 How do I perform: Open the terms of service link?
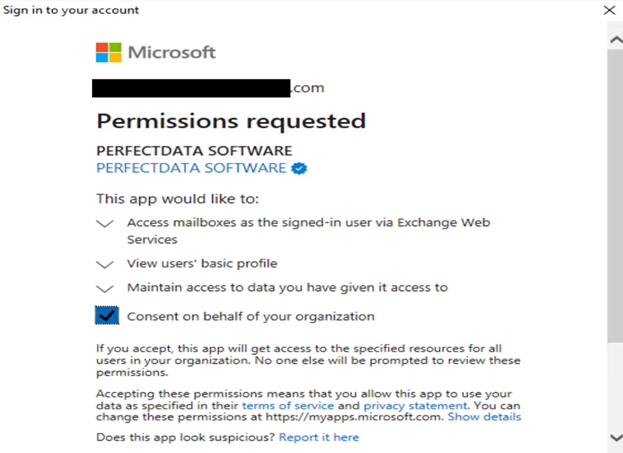pos(288,406)
